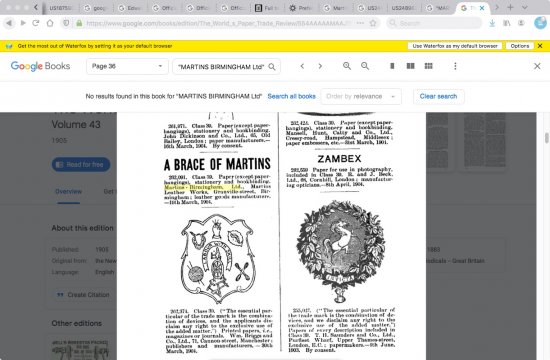Click the 'A BRACE OF MARTINS' heading

point(217,164)
